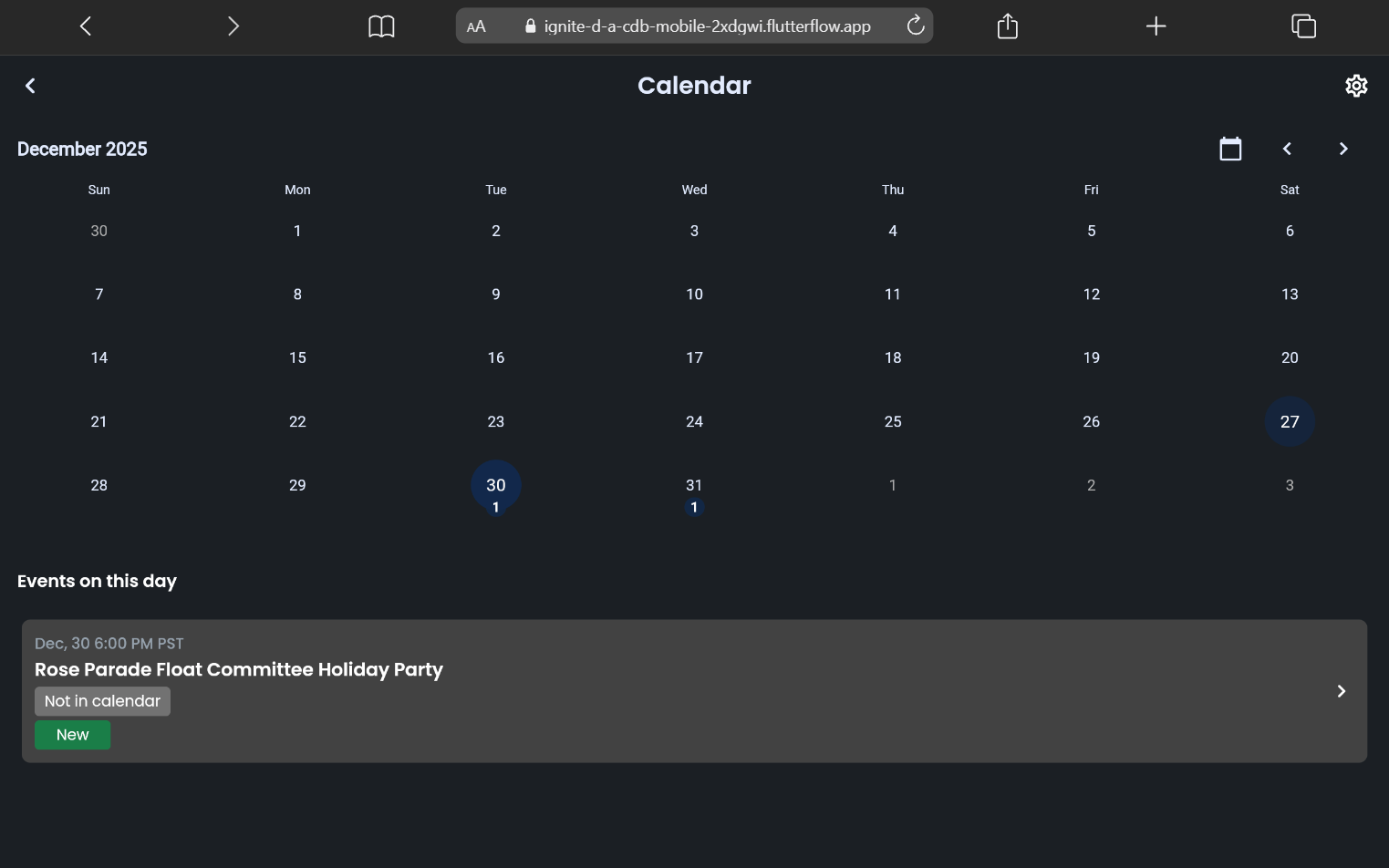Show the Safari tab overview
This screenshot has width=1389, height=868.
[x=1304, y=26]
